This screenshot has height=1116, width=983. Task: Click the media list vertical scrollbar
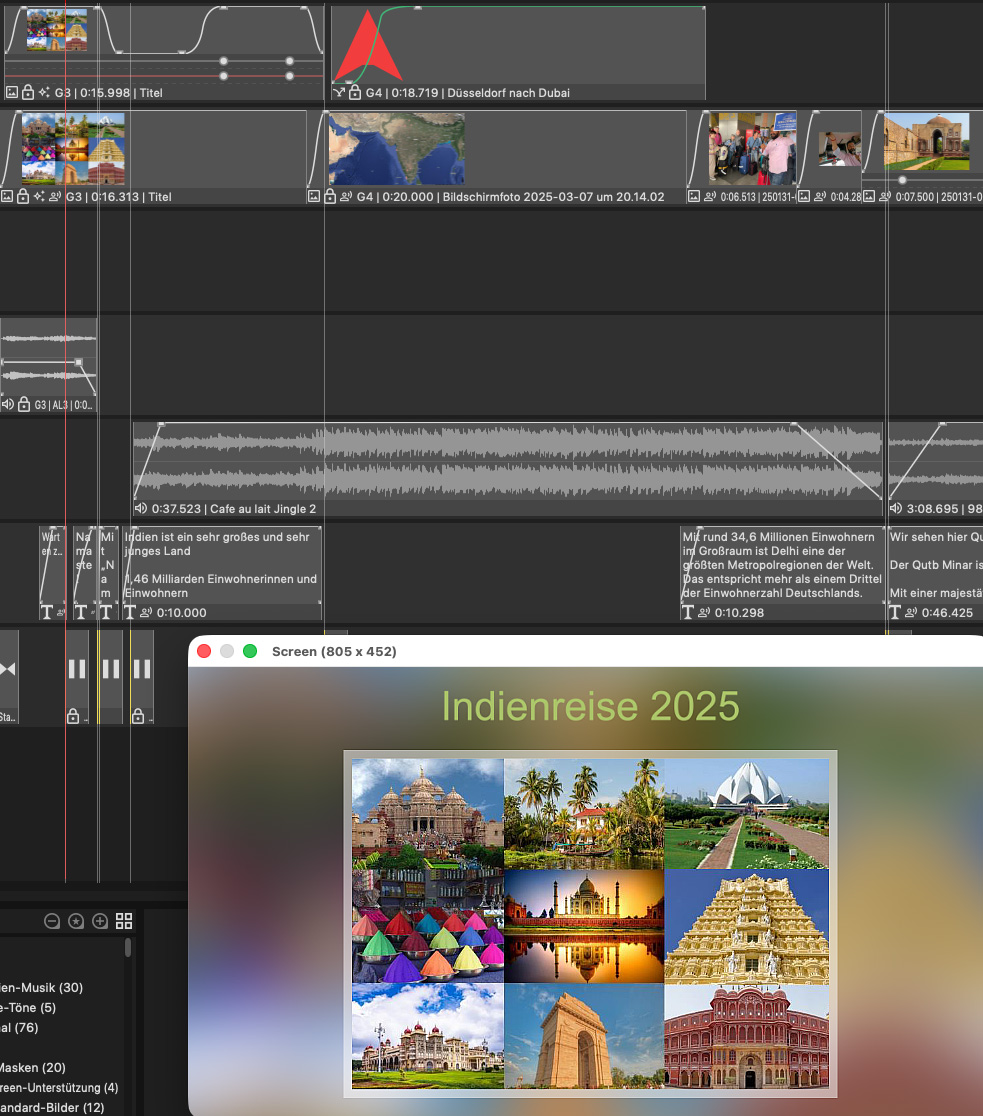128,948
